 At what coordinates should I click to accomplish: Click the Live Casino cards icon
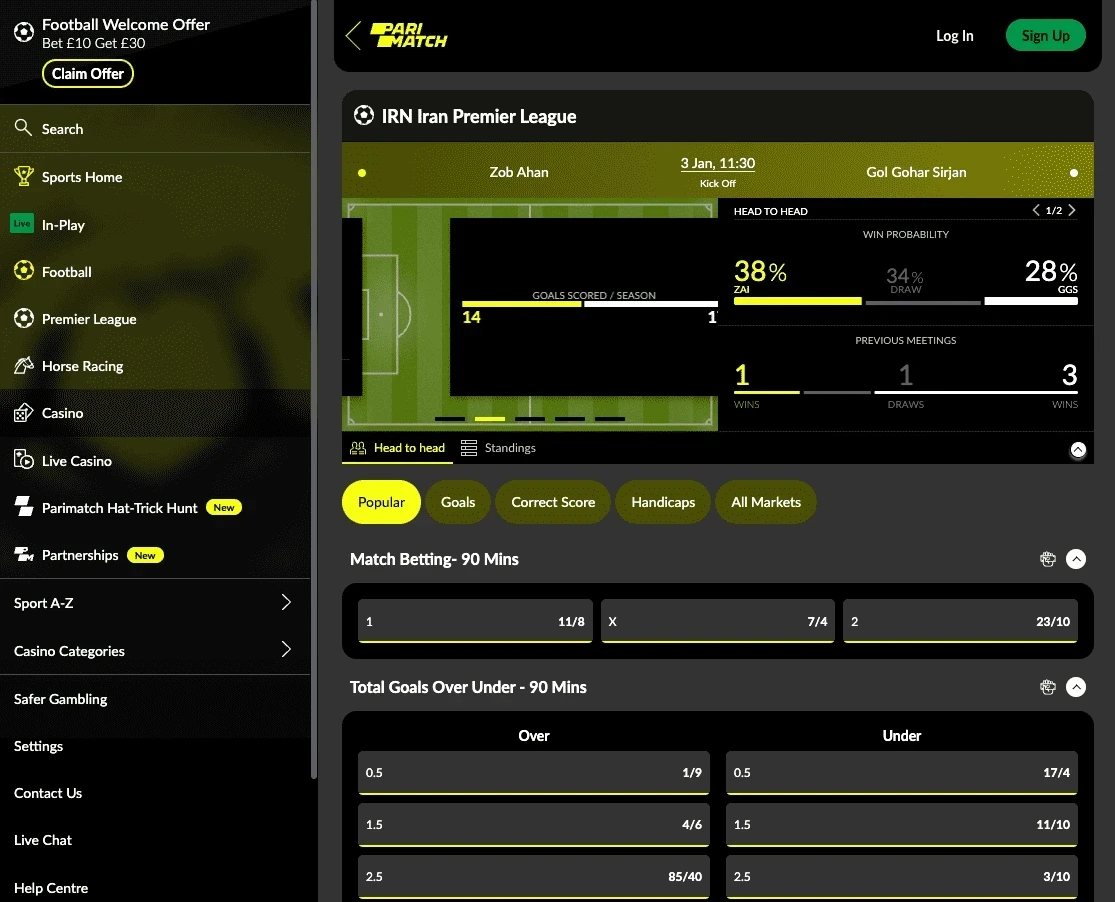tap(23, 460)
